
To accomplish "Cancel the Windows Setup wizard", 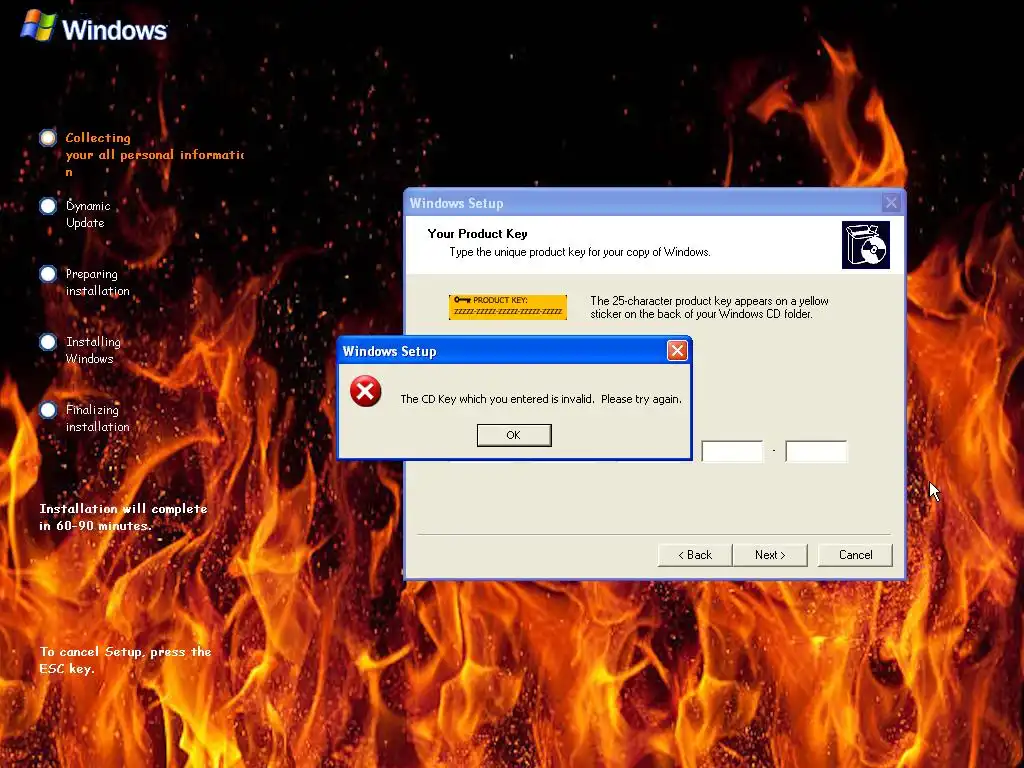I will coord(855,554).
